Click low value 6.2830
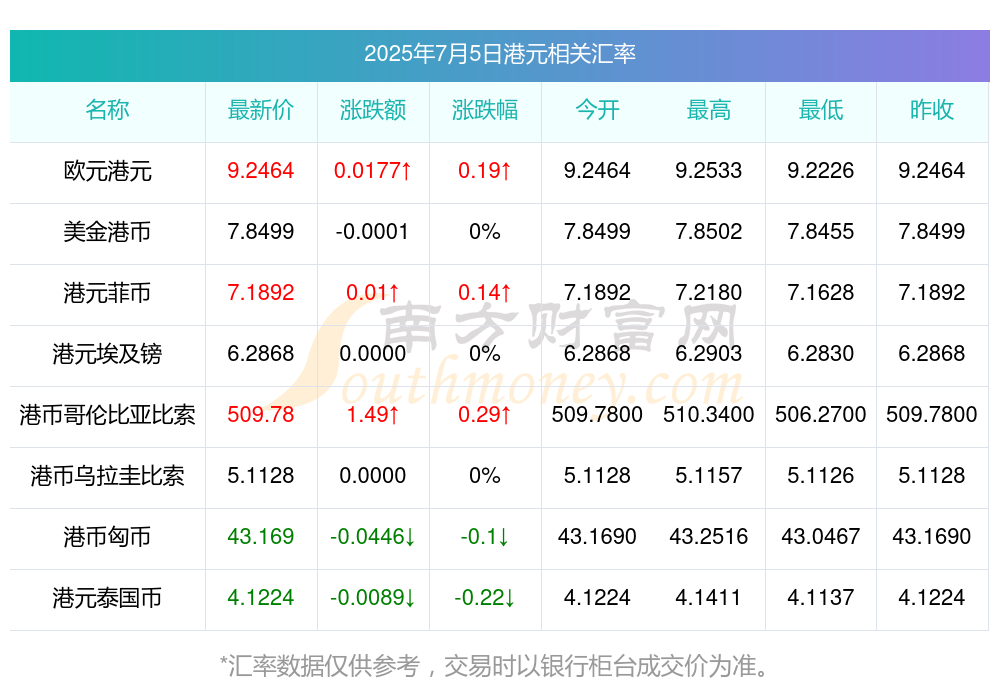1000x698 pixels. [x=821, y=353]
